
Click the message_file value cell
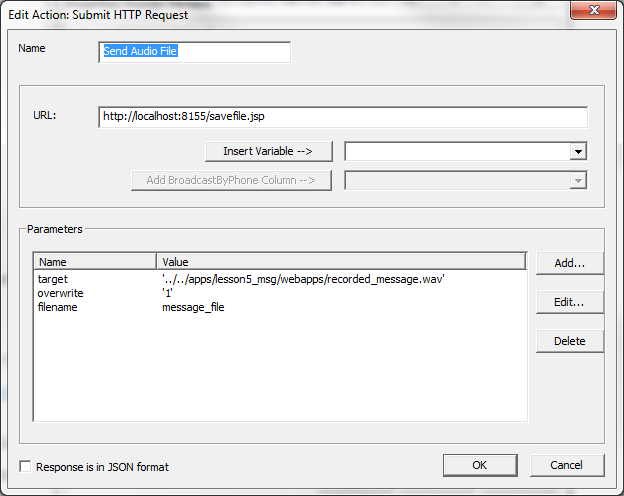[193, 307]
